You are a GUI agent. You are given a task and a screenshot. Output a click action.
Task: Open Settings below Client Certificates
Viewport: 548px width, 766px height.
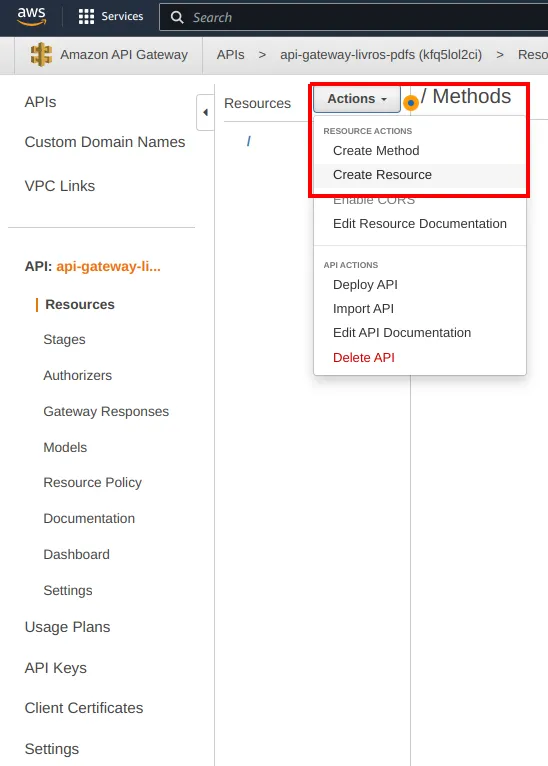click(52, 749)
